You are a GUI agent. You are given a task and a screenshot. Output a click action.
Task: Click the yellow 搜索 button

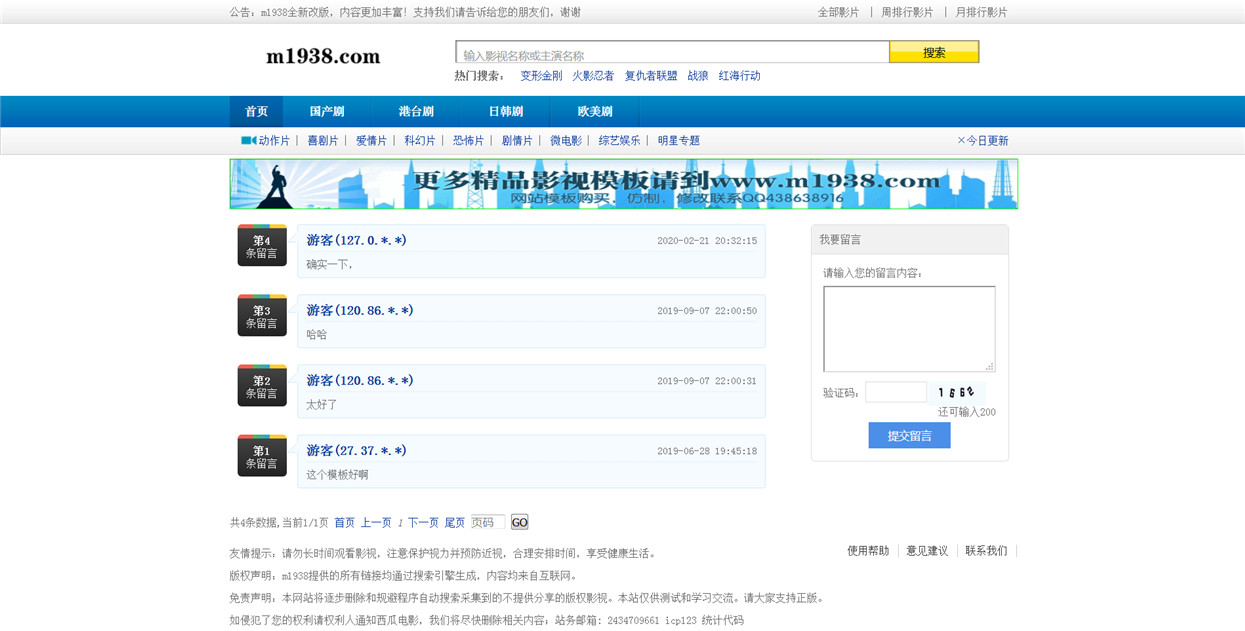[x=934, y=52]
